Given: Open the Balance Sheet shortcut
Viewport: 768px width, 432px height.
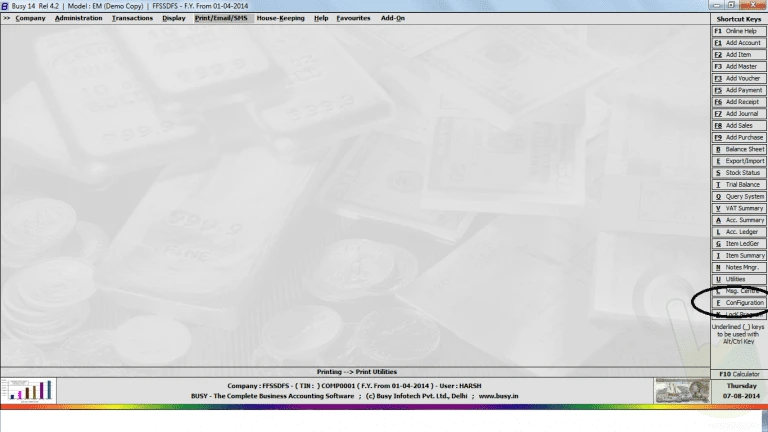Looking at the screenshot, I should coord(739,149).
